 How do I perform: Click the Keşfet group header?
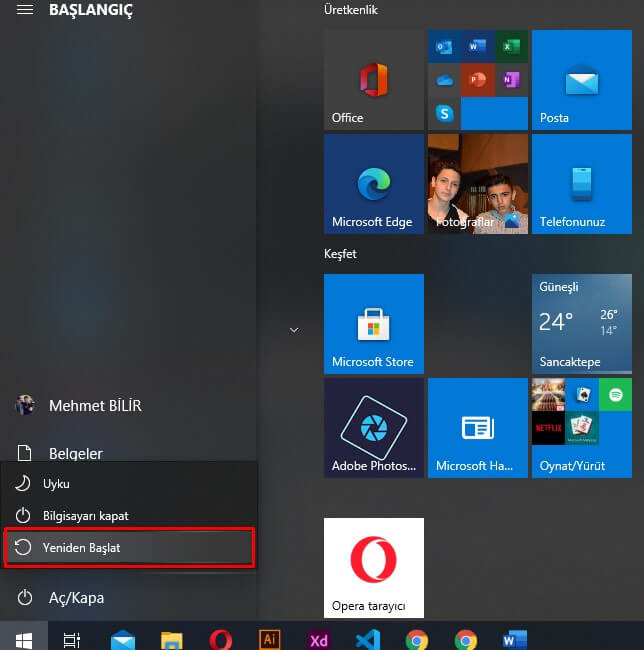340,254
